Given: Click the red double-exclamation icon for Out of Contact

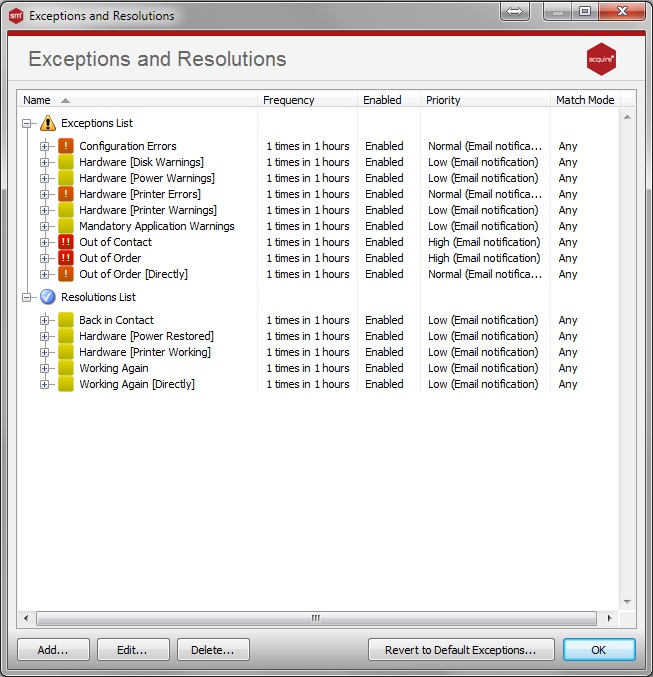Looking at the screenshot, I should point(66,242).
